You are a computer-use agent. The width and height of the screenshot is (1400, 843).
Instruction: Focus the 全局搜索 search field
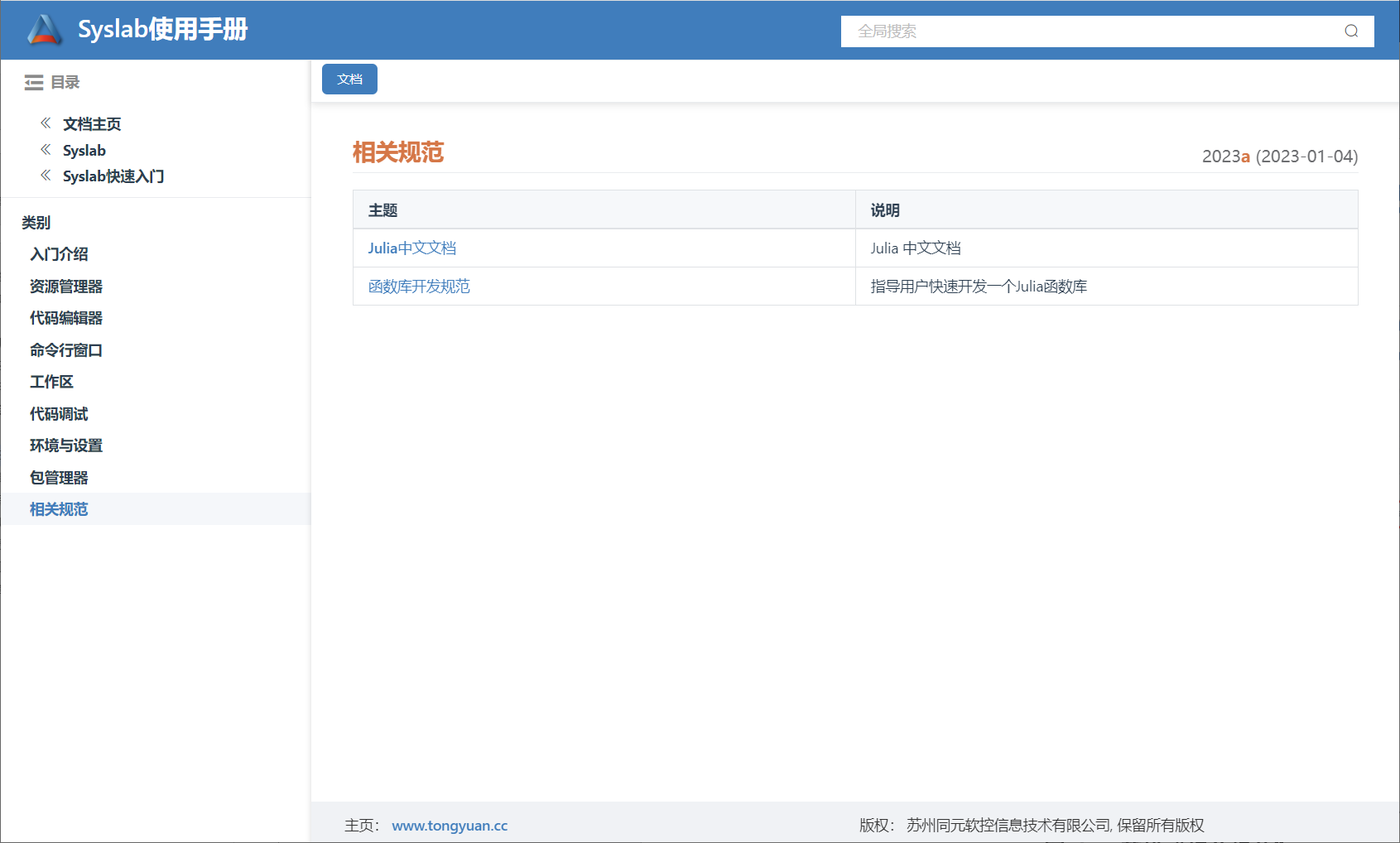1093,31
